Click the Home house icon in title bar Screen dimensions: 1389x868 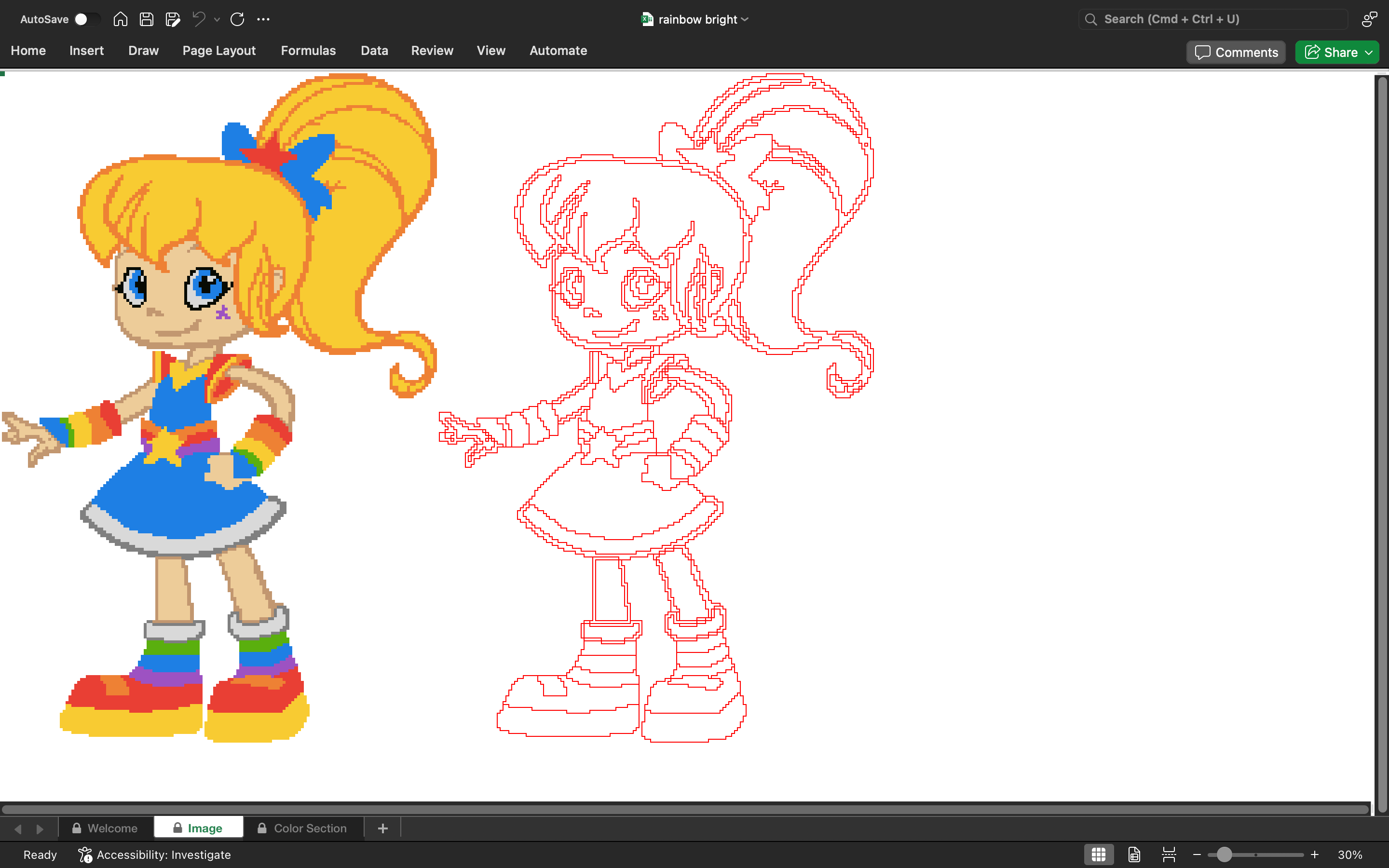[120, 19]
